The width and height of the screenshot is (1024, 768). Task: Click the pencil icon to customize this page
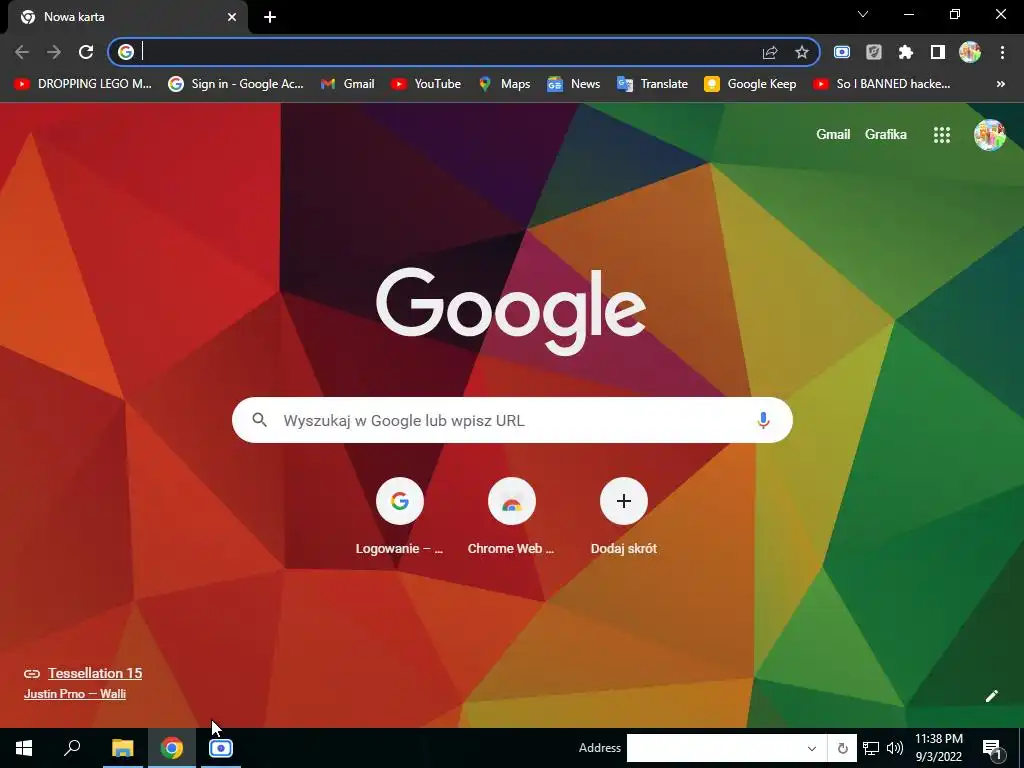991,696
